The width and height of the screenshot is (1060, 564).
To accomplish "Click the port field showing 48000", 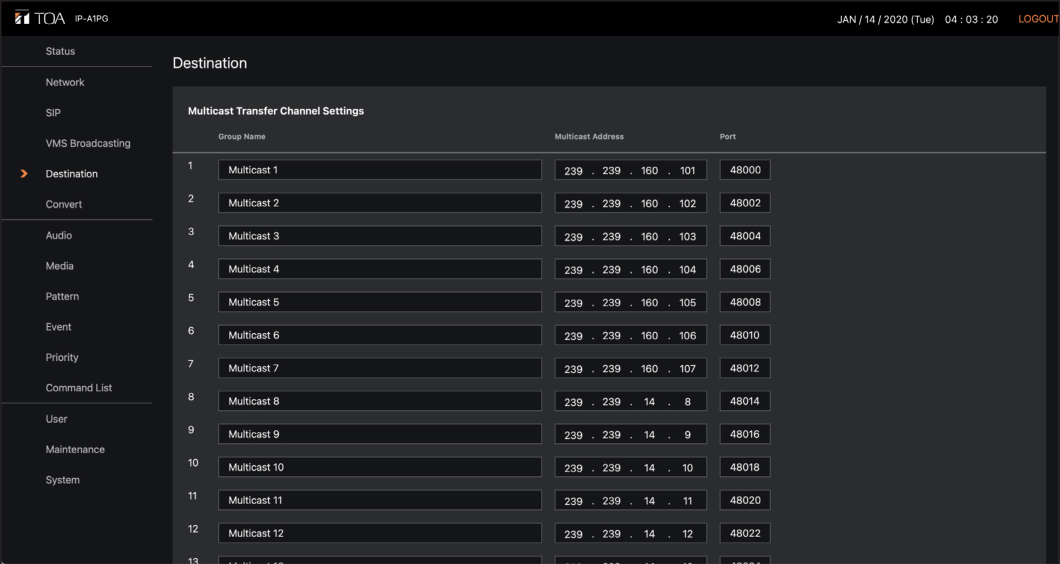I will click(745, 170).
